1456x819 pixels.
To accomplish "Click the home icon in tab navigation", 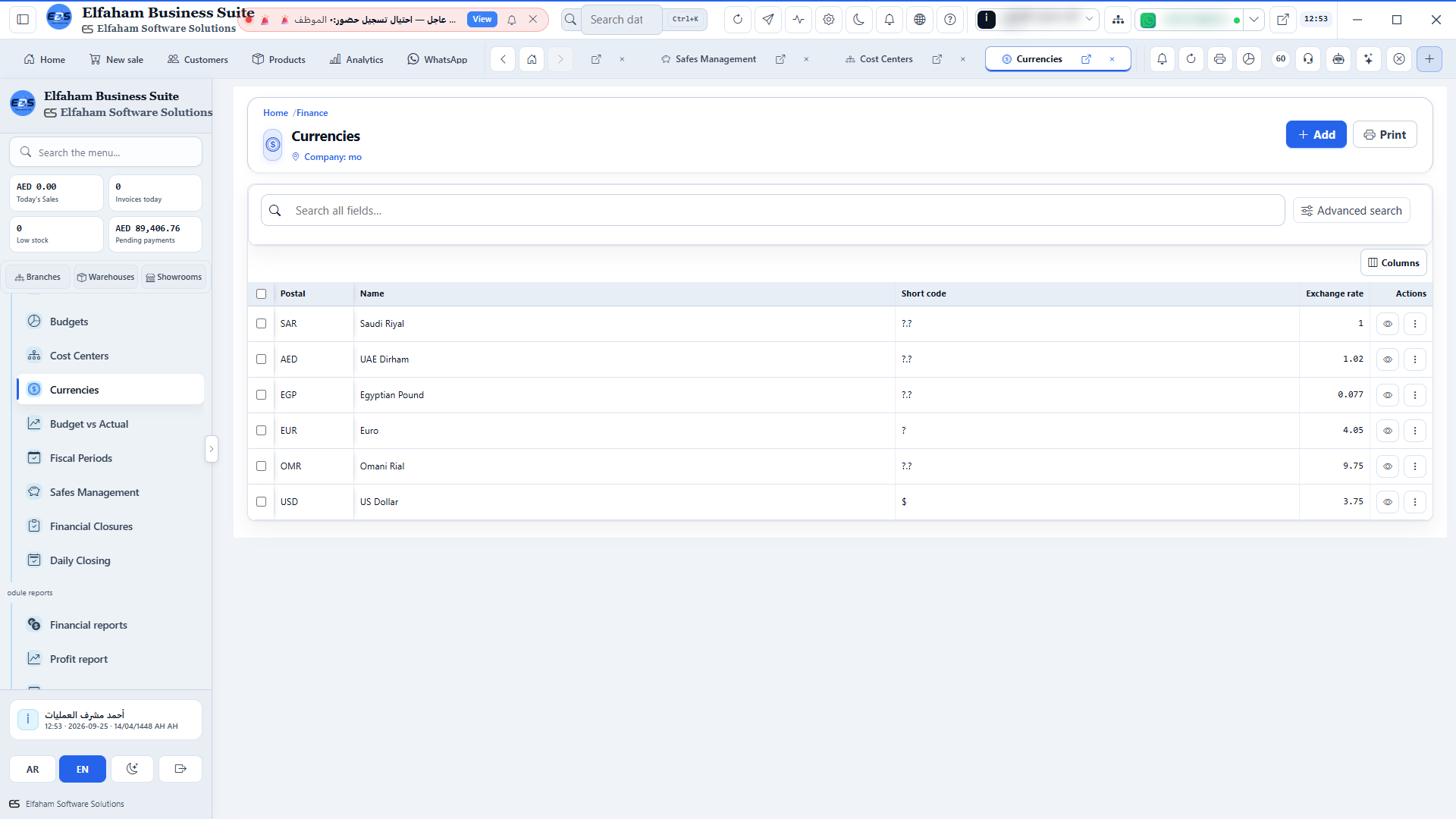I will coord(532,58).
